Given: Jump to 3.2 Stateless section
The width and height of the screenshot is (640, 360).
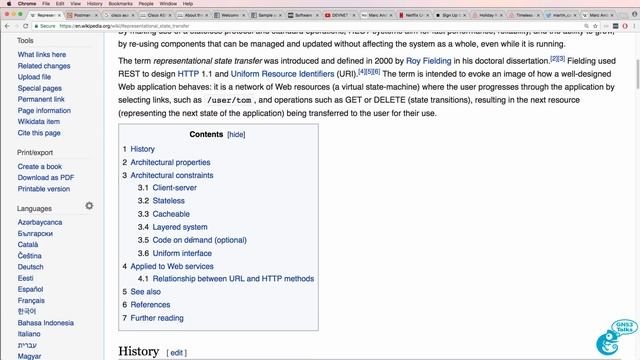Looking at the screenshot, I should pyautogui.click(x=169, y=201).
